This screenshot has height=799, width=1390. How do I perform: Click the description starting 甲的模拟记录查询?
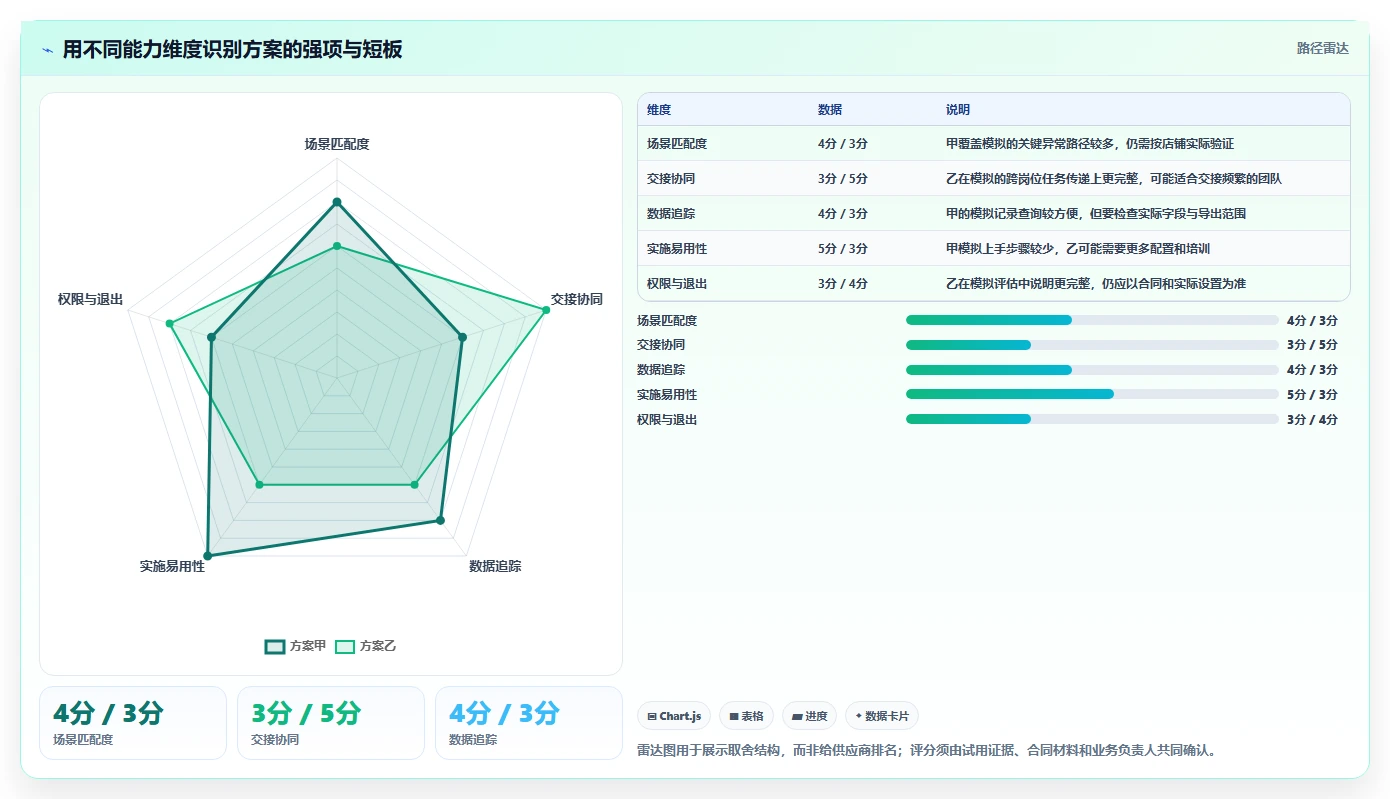[1096, 214]
